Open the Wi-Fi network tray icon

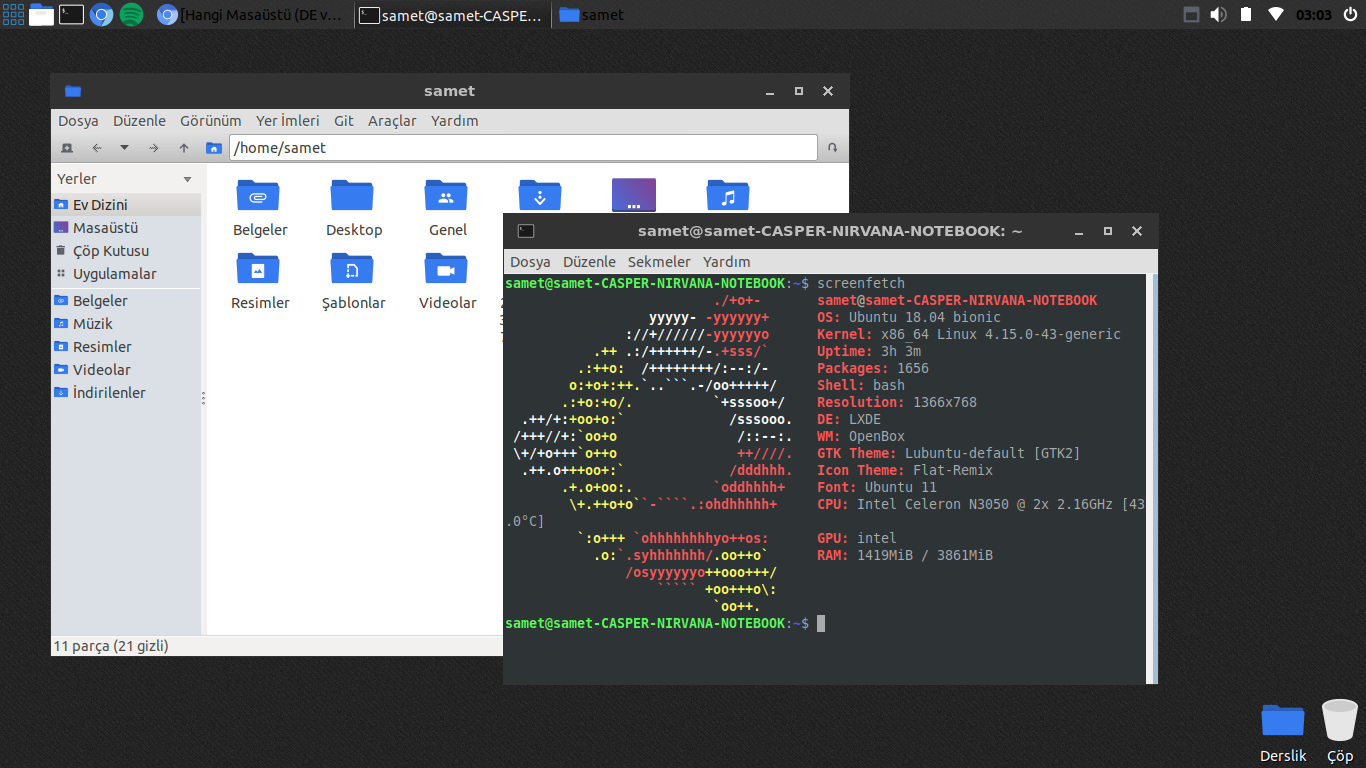(1275, 15)
